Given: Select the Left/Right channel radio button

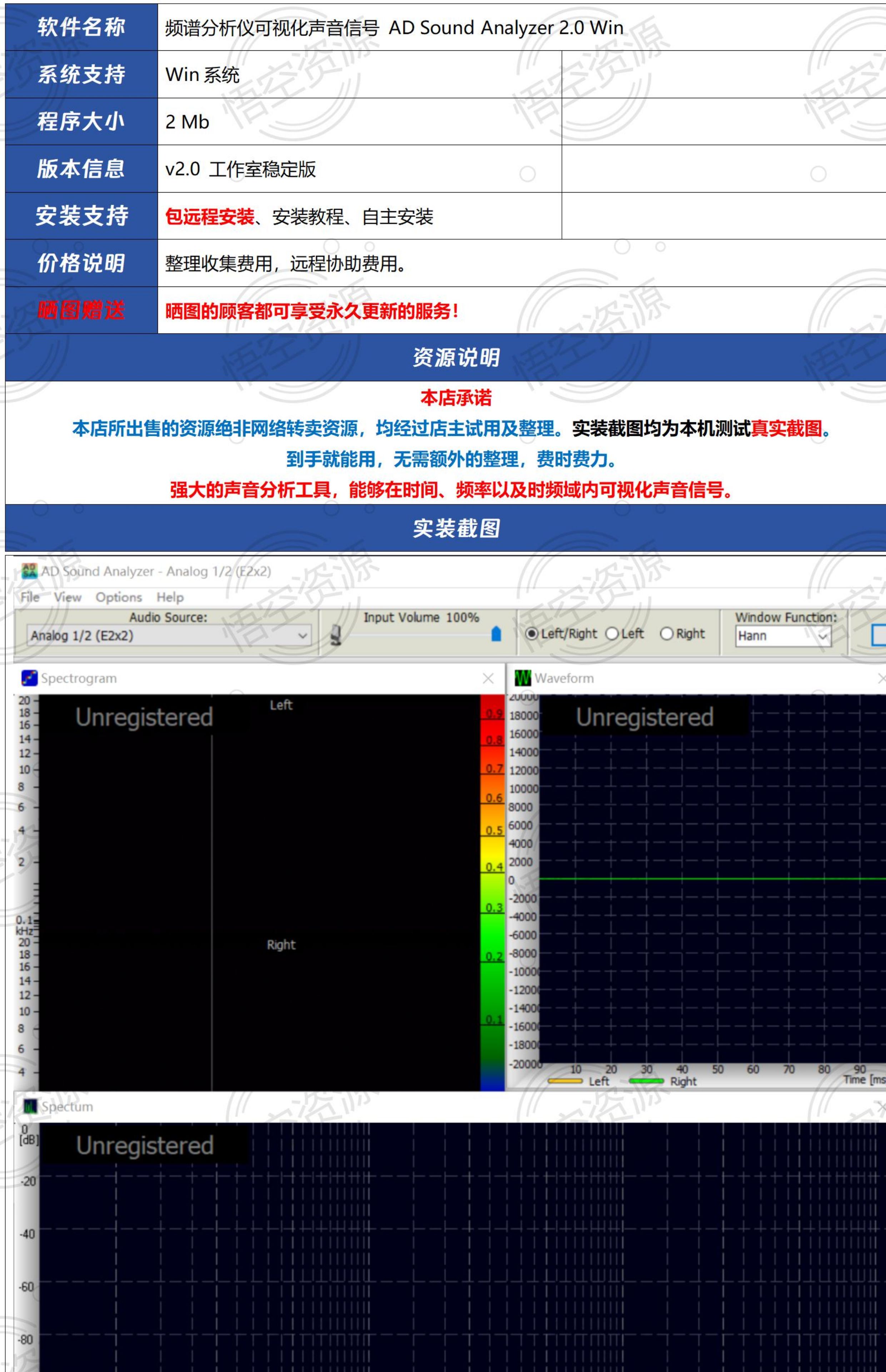Looking at the screenshot, I should (x=532, y=634).
